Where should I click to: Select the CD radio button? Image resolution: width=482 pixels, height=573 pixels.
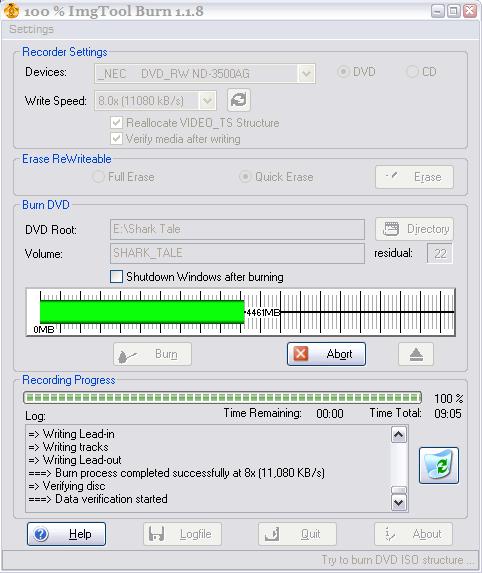(412, 72)
